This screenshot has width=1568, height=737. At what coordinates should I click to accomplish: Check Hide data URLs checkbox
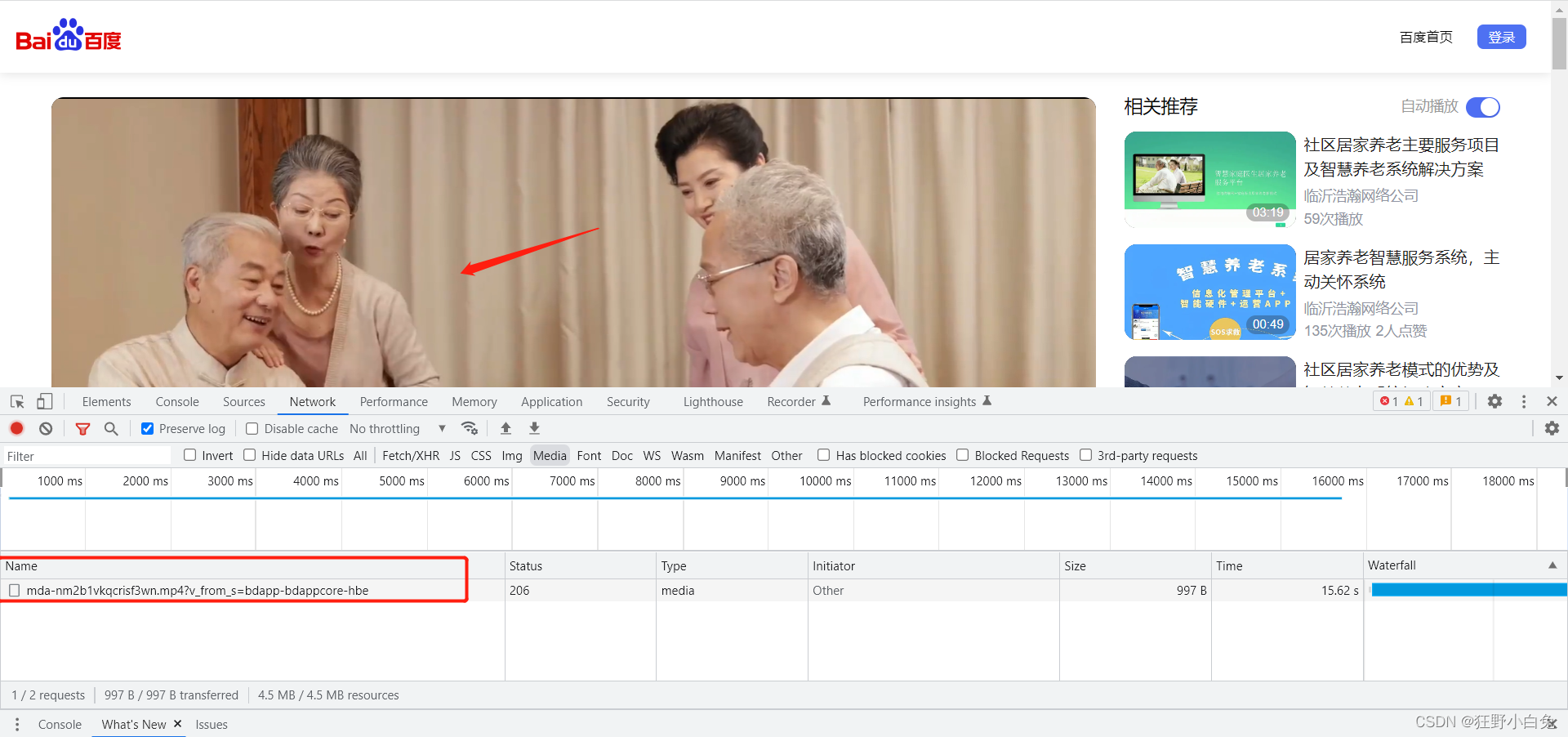pos(250,455)
